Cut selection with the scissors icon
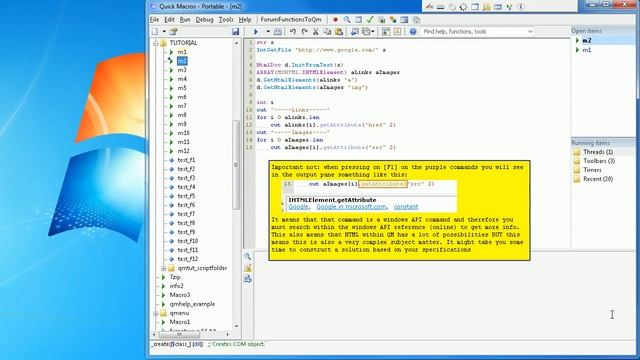This screenshot has height=360, width=640. coord(316,32)
